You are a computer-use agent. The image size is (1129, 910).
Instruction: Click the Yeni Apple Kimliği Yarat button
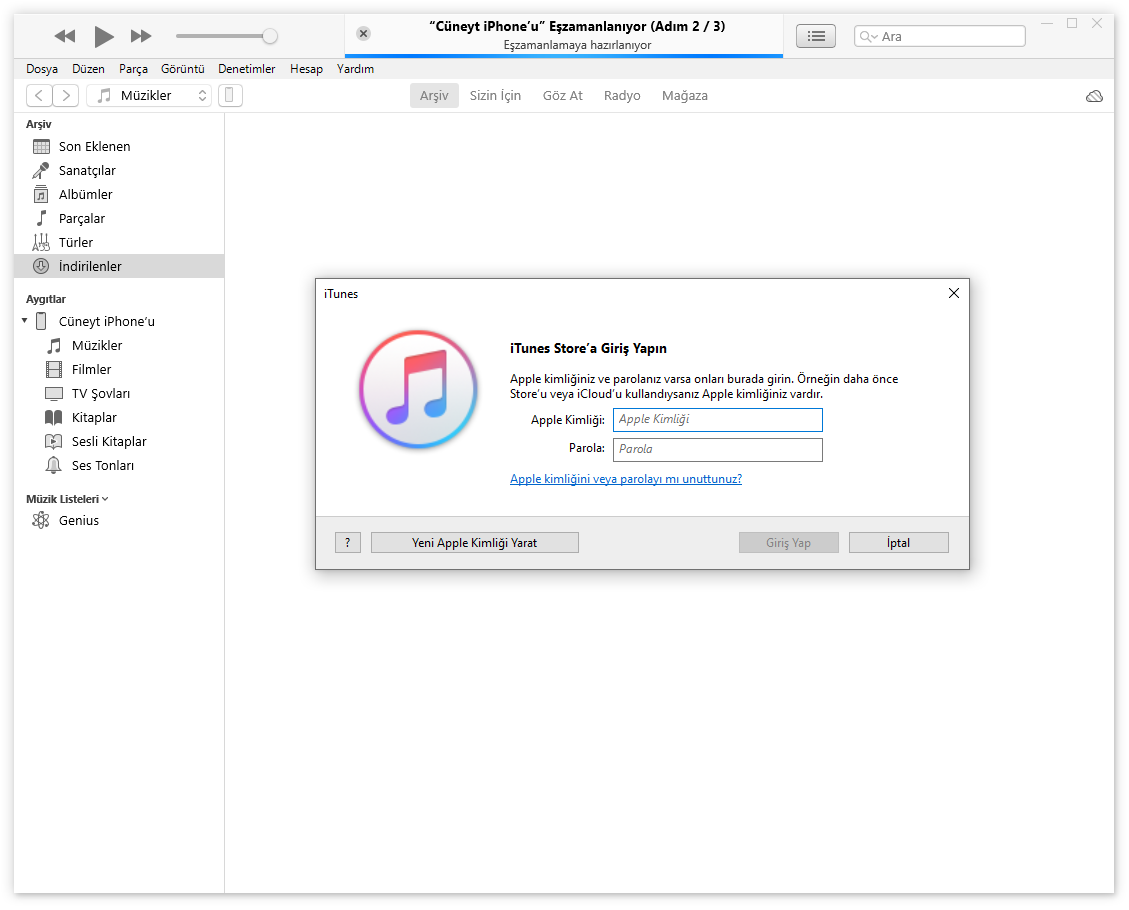point(474,543)
